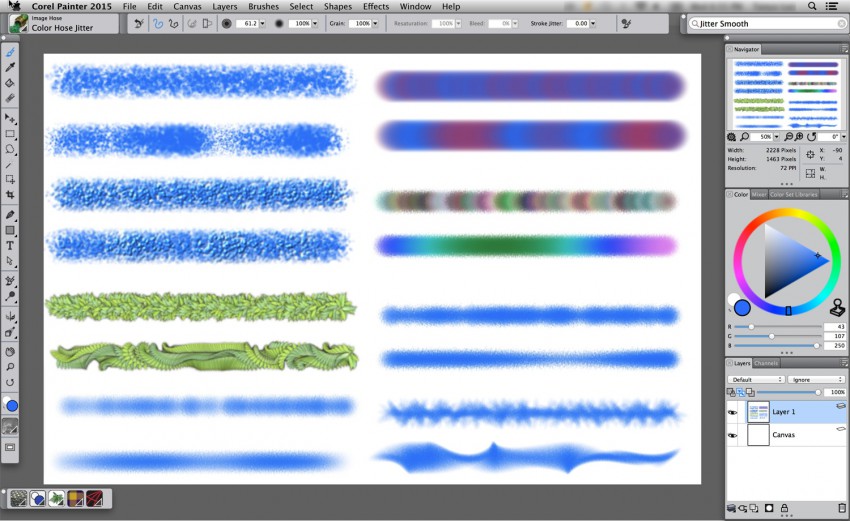Select the Rotate Page tool

click(10, 382)
